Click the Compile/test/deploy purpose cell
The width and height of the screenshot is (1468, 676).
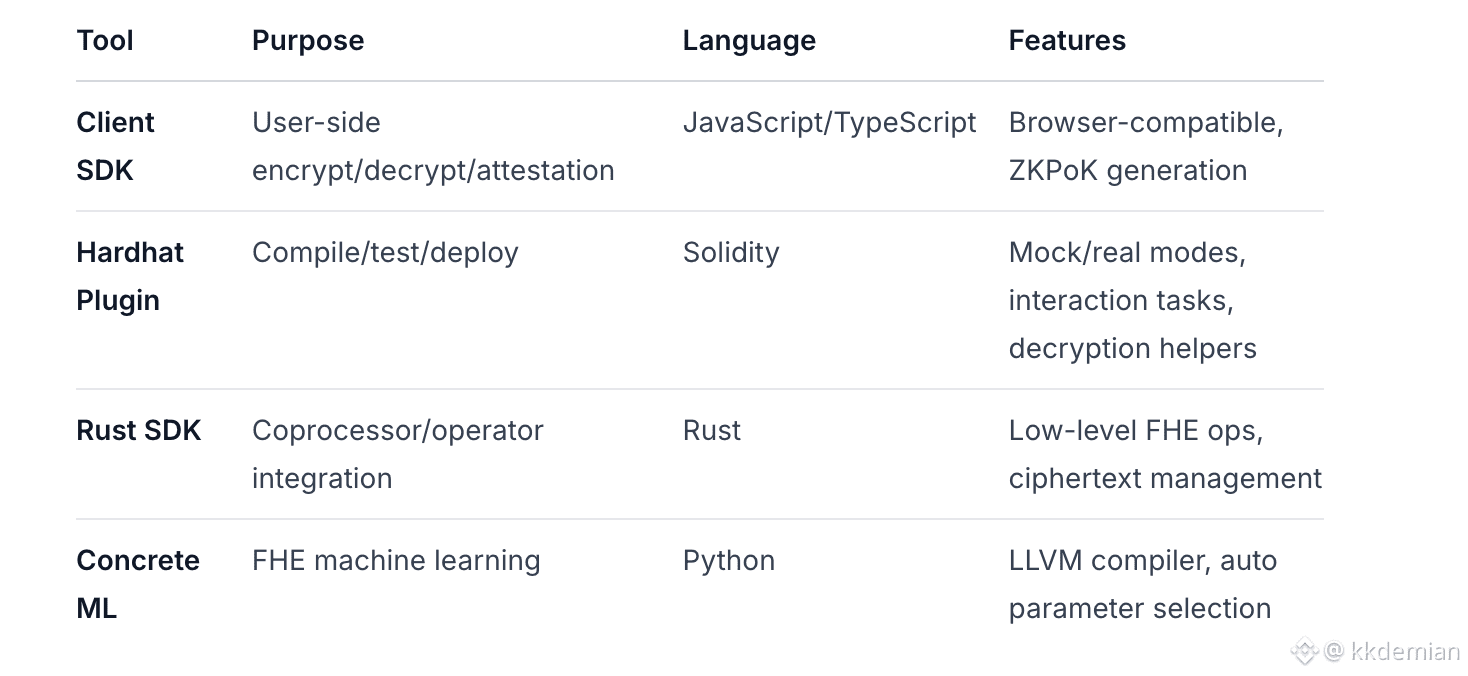pos(385,253)
